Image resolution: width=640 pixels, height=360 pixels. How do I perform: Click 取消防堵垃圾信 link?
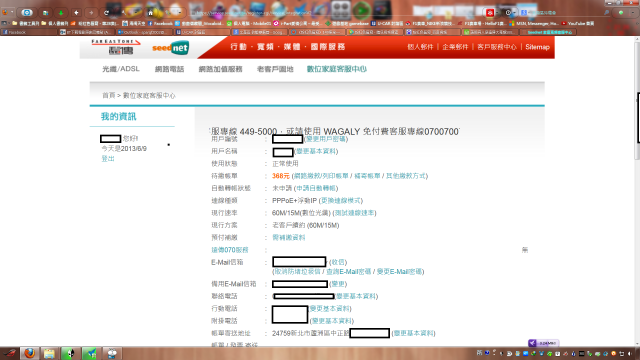click(298, 271)
